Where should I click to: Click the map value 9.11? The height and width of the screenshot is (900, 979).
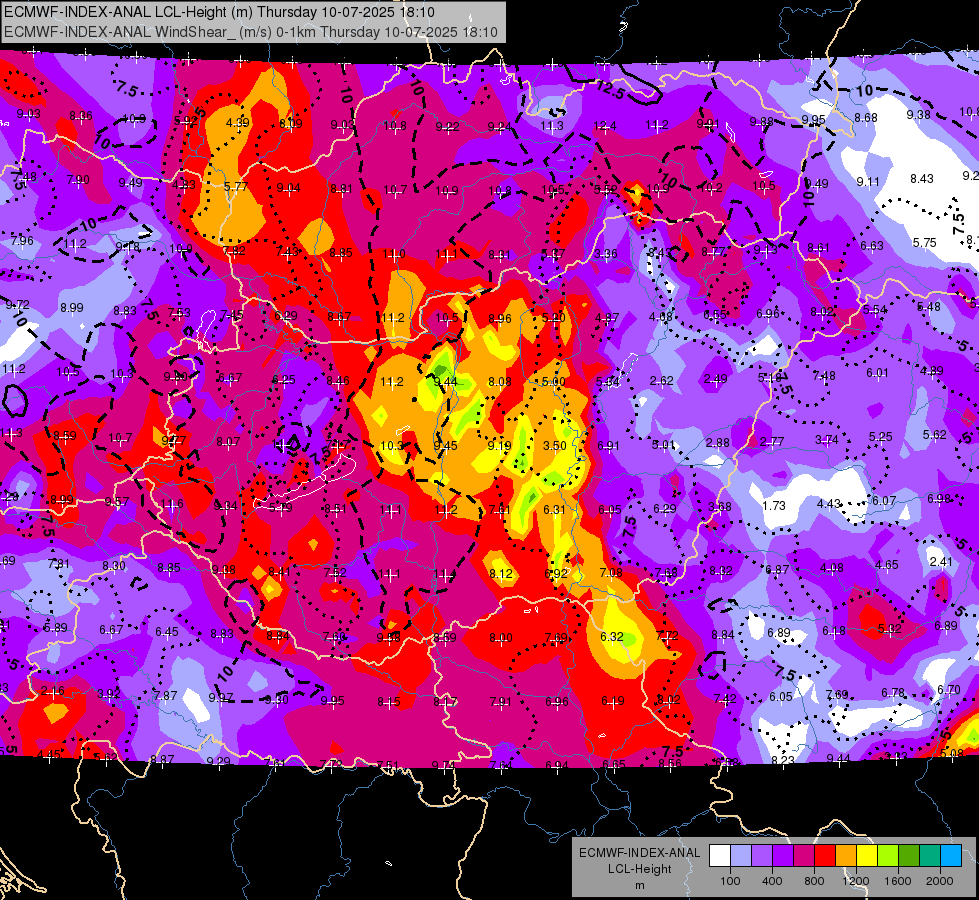click(868, 181)
